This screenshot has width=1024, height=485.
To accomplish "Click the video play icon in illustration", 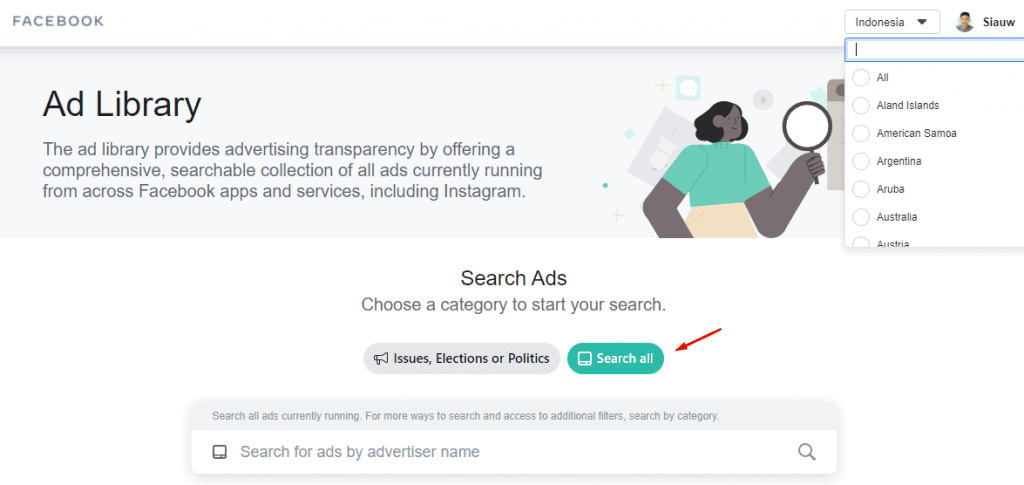I will [763, 100].
